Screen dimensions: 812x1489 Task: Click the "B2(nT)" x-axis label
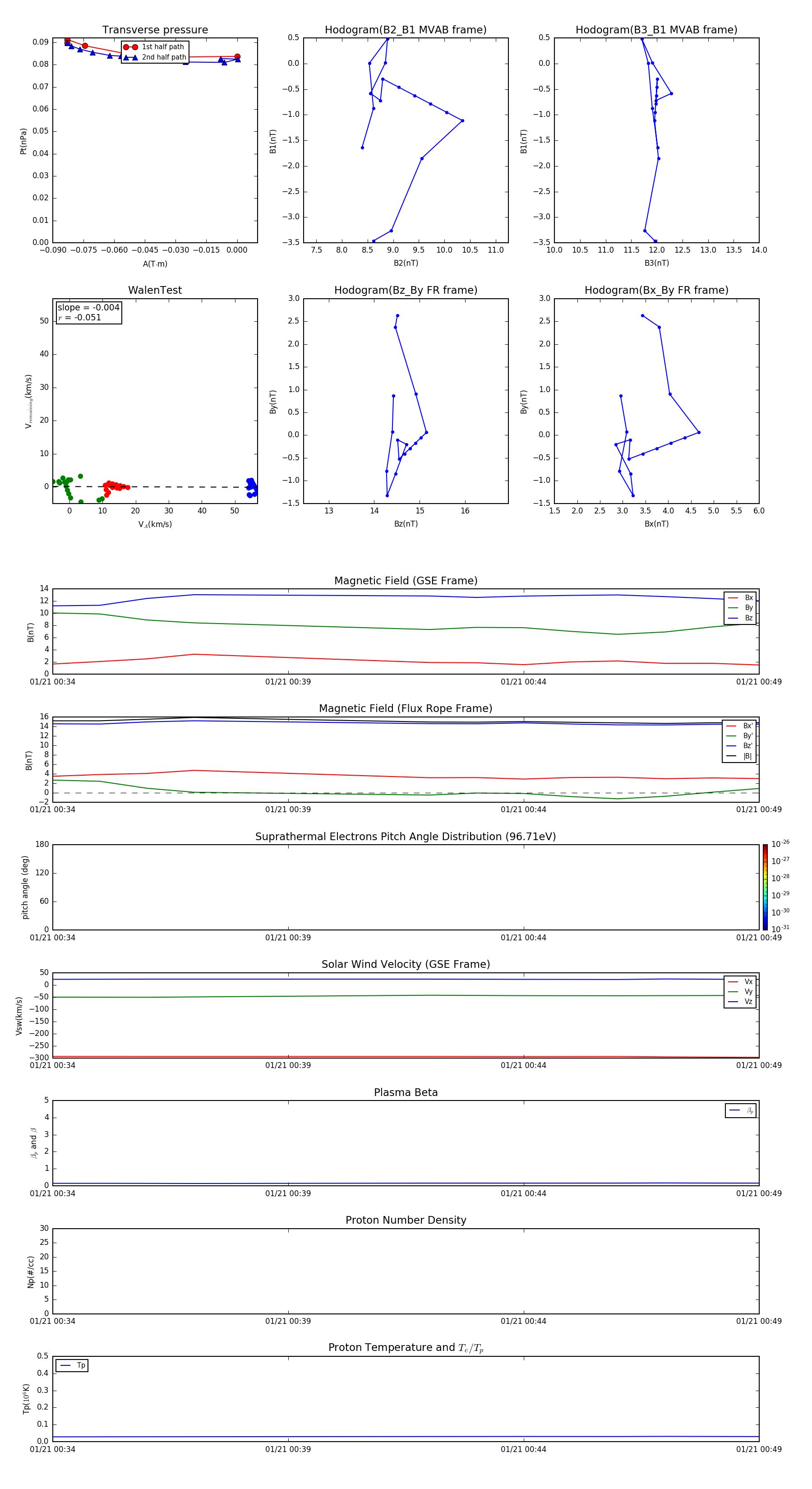pyautogui.click(x=406, y=263)
